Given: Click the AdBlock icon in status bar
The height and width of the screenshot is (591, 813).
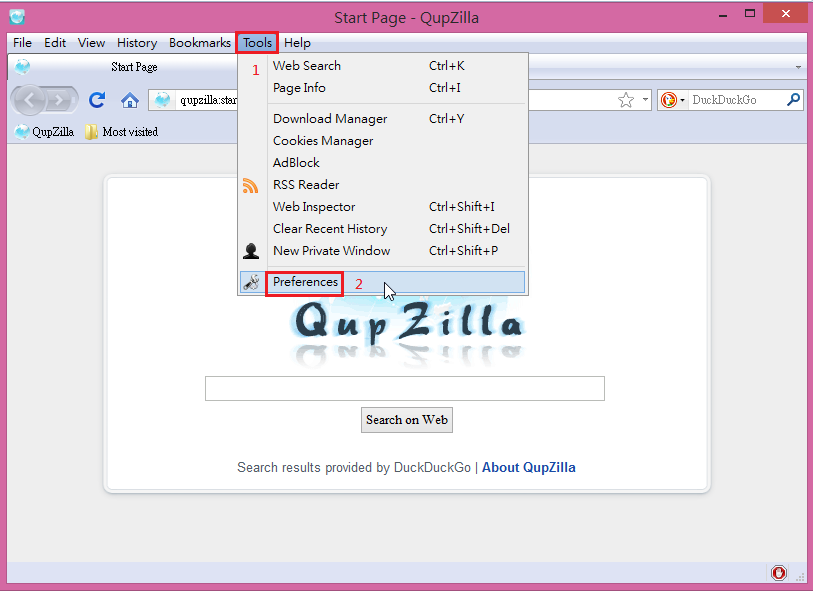Looking at the screenshot, I should click(778, 573).
